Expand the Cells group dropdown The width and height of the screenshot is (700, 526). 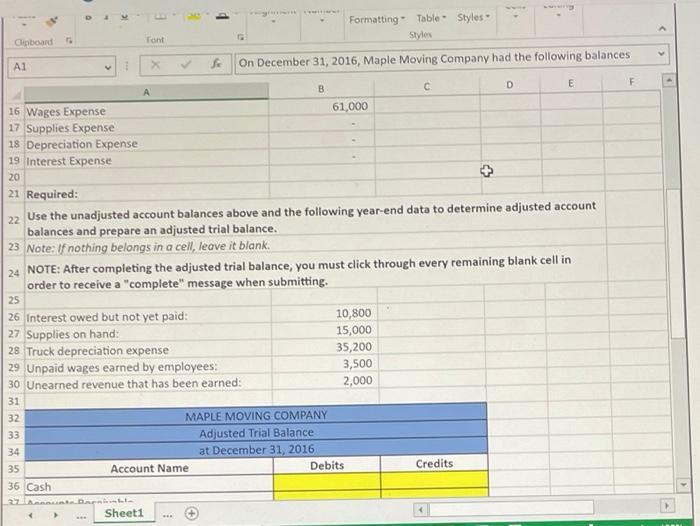(515, 16)
